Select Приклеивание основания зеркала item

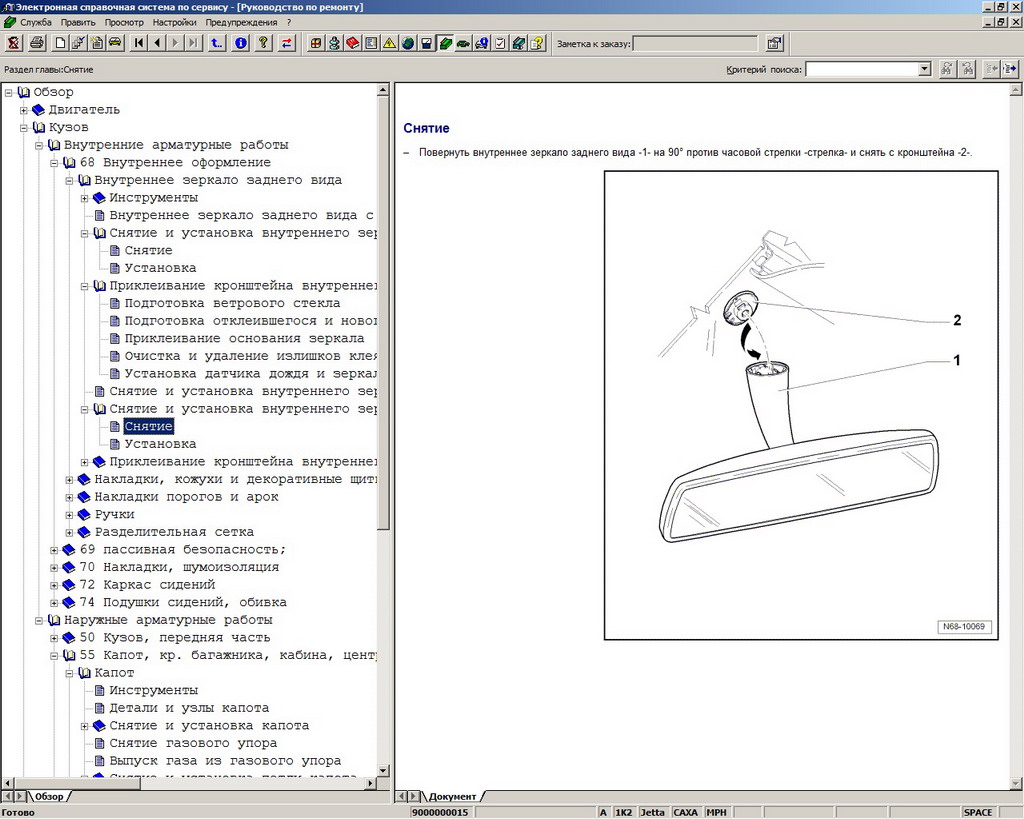244,338
